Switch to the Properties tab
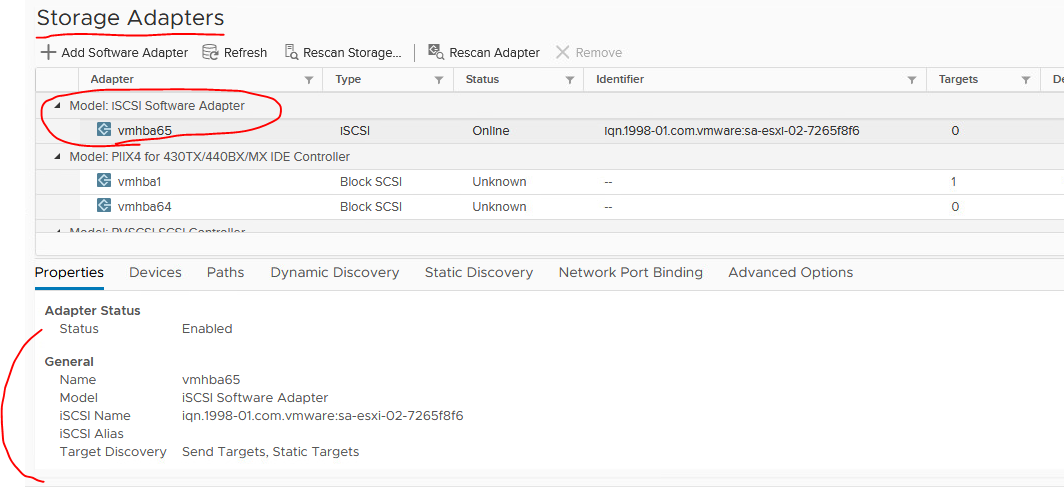1064x487 pixels. [69, 273]
